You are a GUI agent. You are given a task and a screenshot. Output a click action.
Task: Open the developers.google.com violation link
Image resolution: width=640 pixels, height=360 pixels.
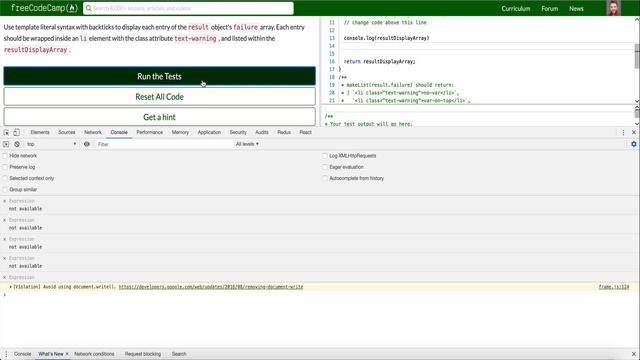pyautogui.click(x=211, y=287)
